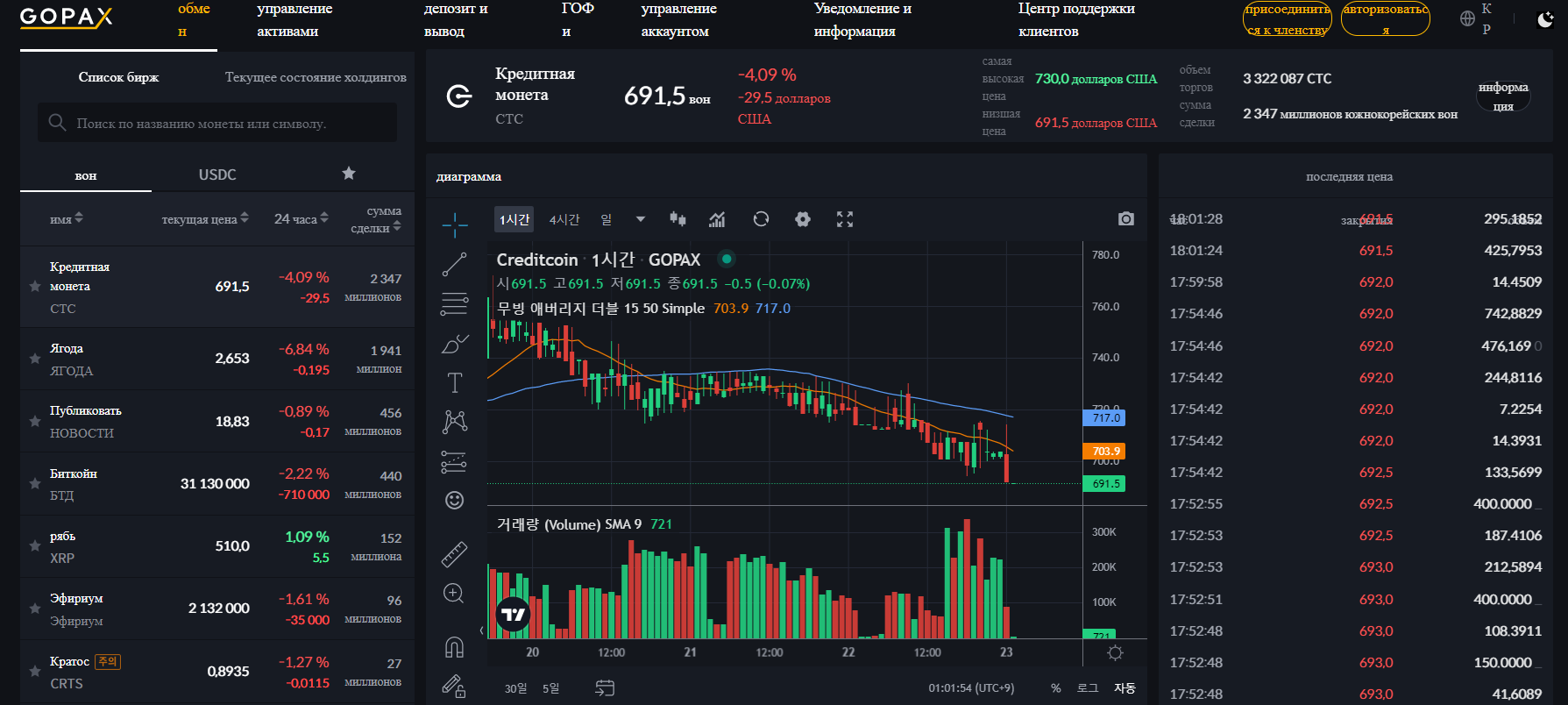This screenshot has height=705, width=1568.
Task: Switch to Текущее состояние холдингов tab
Action: coord(316,77)
